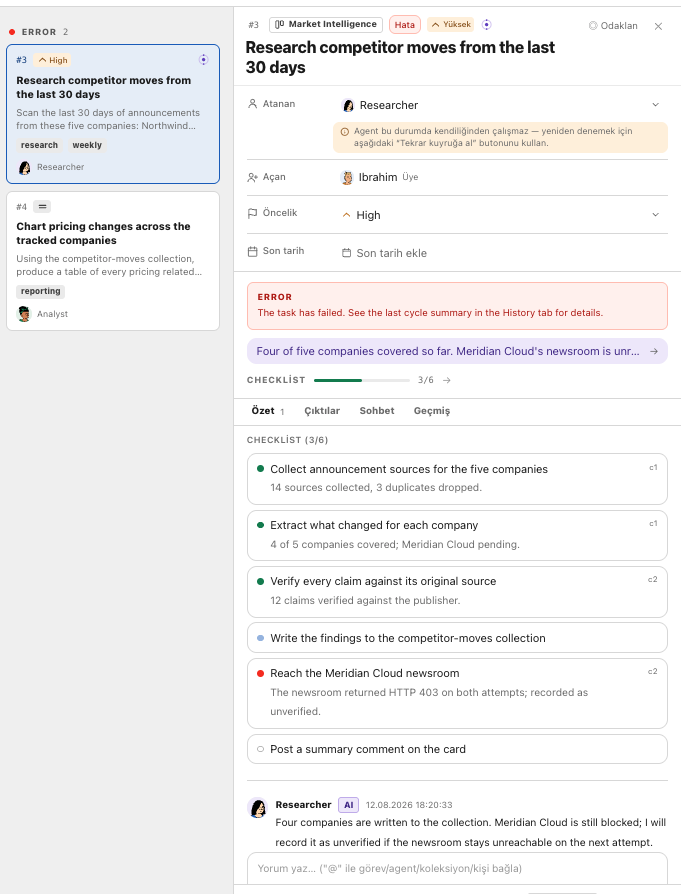Click the agent status icon beside Yüksek badge
Screen dimensions: 681x894
point(487,25)
